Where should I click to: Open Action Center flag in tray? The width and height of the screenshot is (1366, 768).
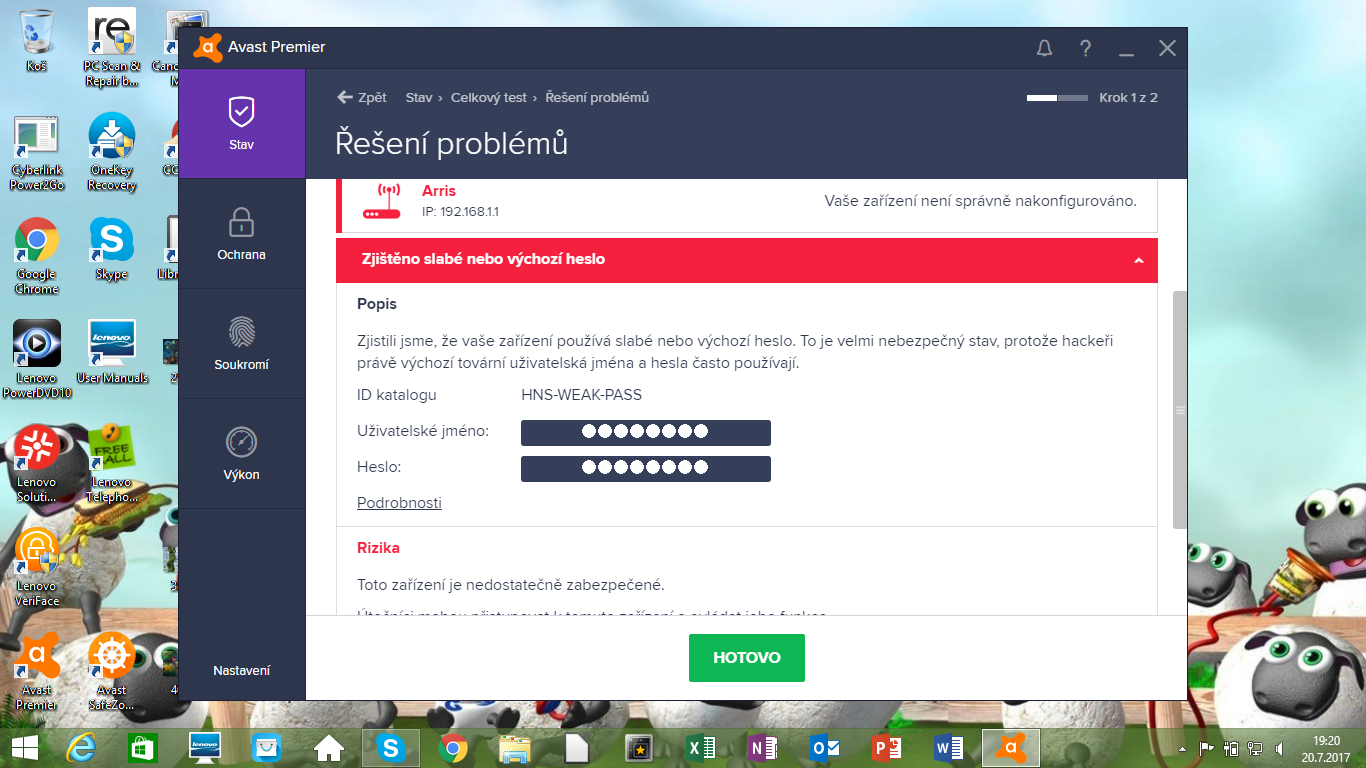pos(1207,748)
